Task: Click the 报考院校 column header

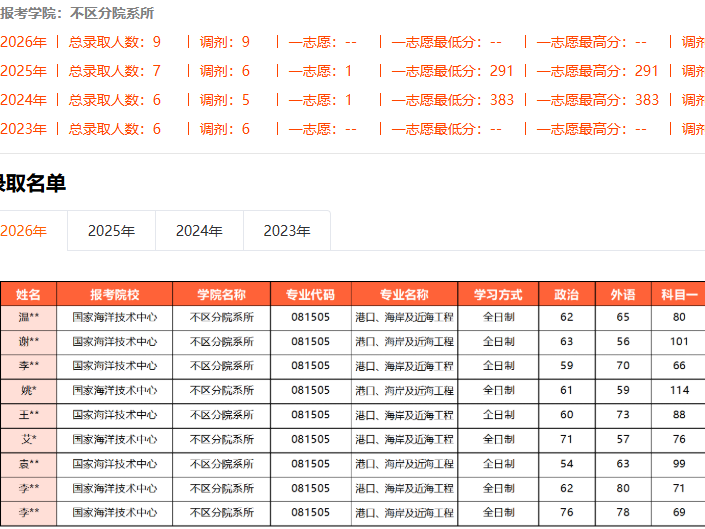Action: [x=115, y=294]
